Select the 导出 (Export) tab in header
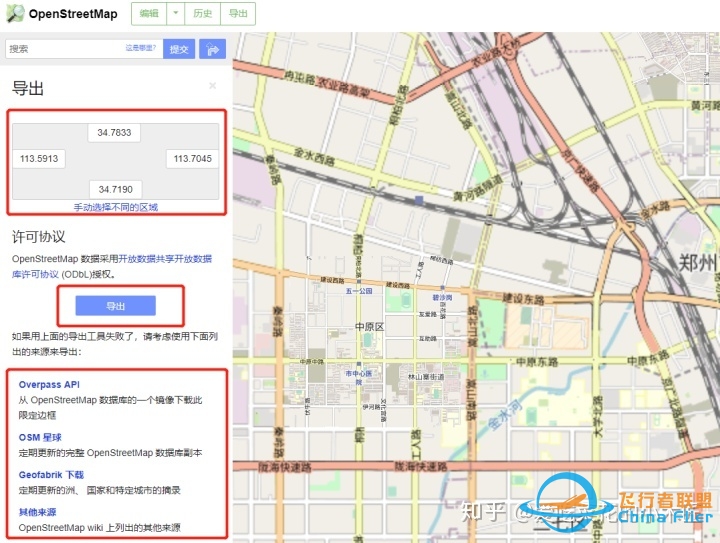Screen dimensions: 720x543 point(238,14)
